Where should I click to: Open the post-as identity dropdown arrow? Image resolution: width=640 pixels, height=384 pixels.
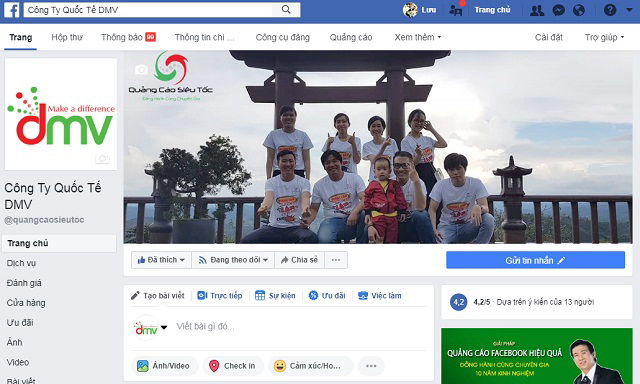(164, 327)
